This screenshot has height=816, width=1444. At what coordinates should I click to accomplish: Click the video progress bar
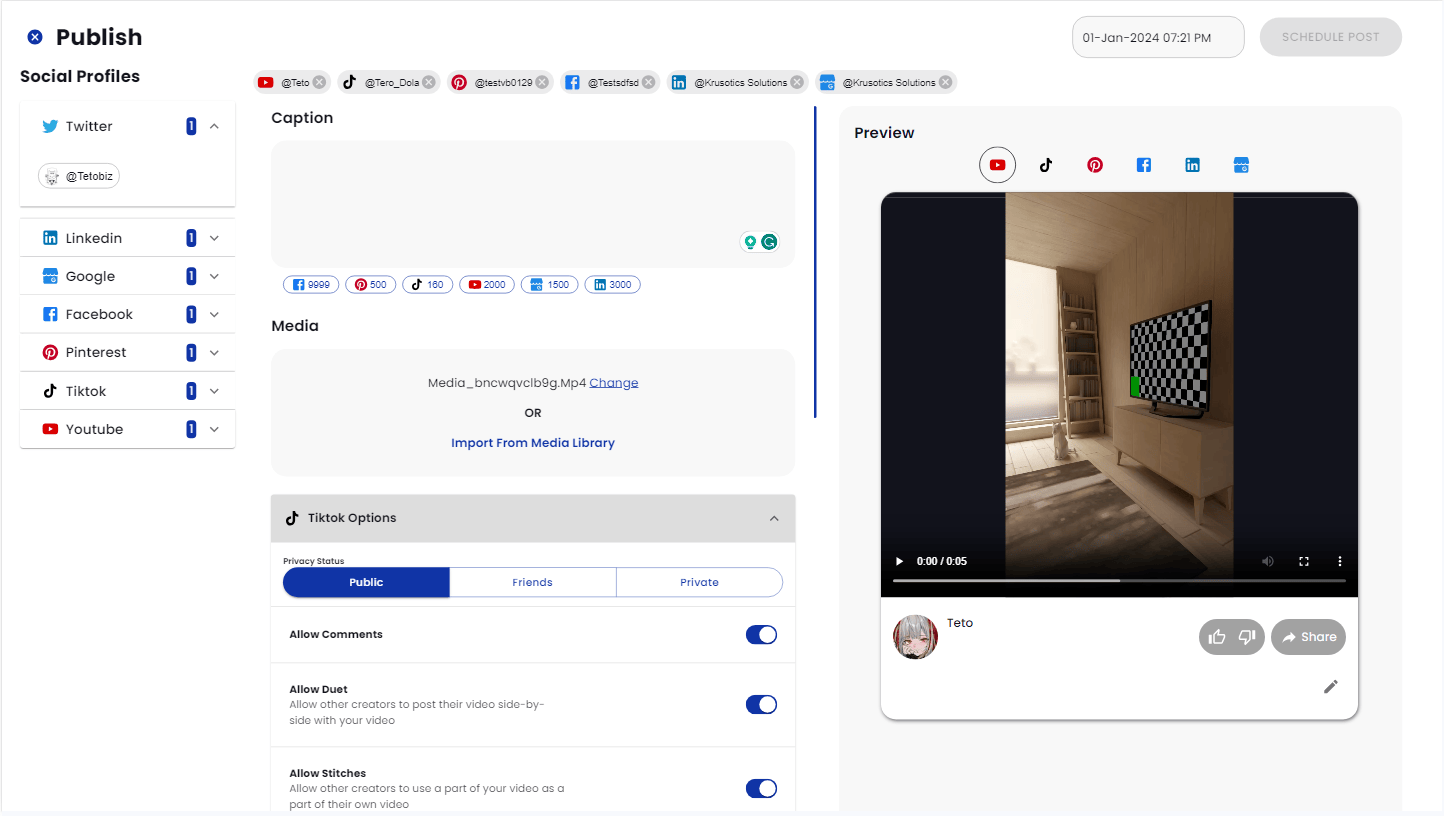pos(1118,581)
